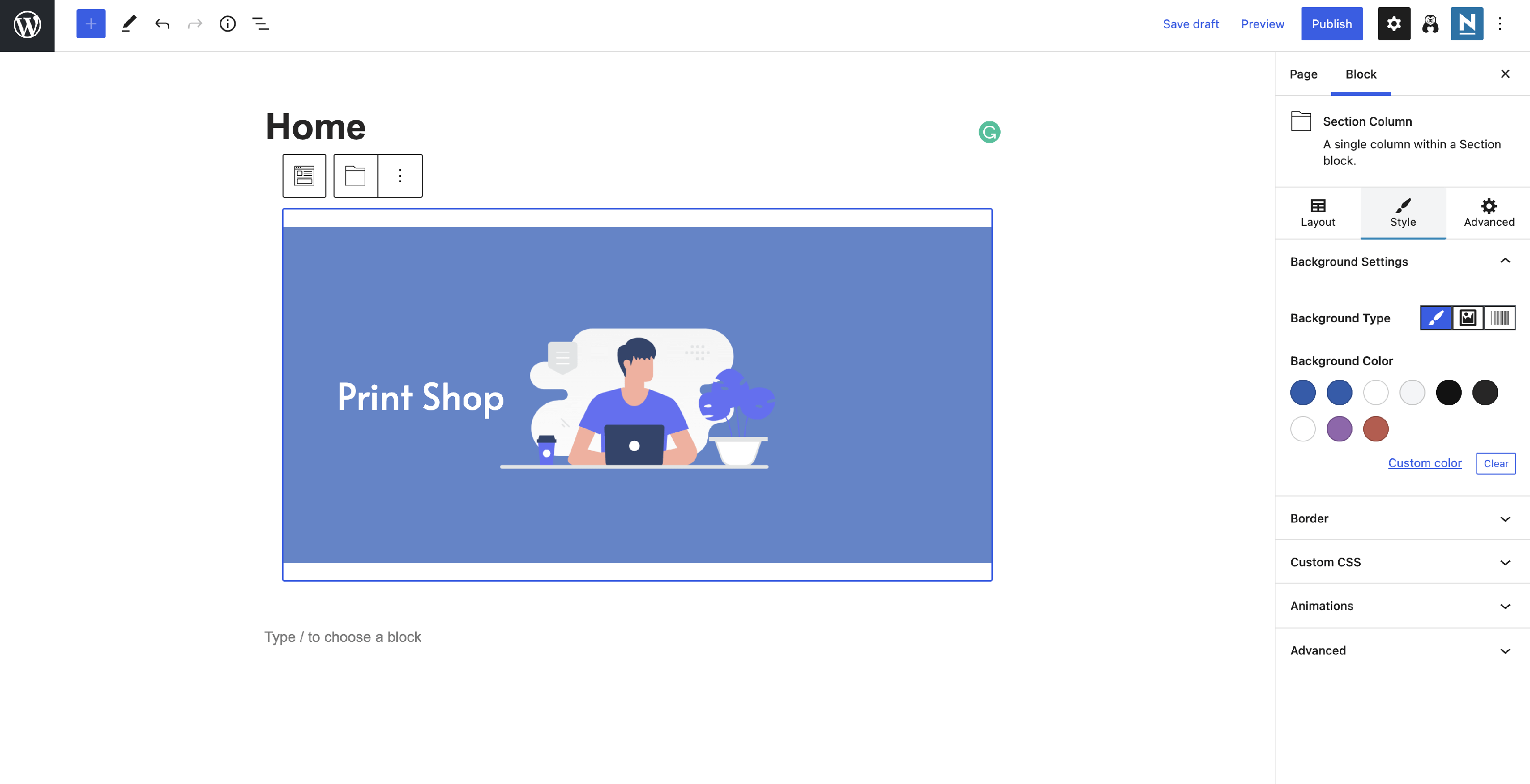
Task: Open the block inserter plus button
Action: point(90,24)
